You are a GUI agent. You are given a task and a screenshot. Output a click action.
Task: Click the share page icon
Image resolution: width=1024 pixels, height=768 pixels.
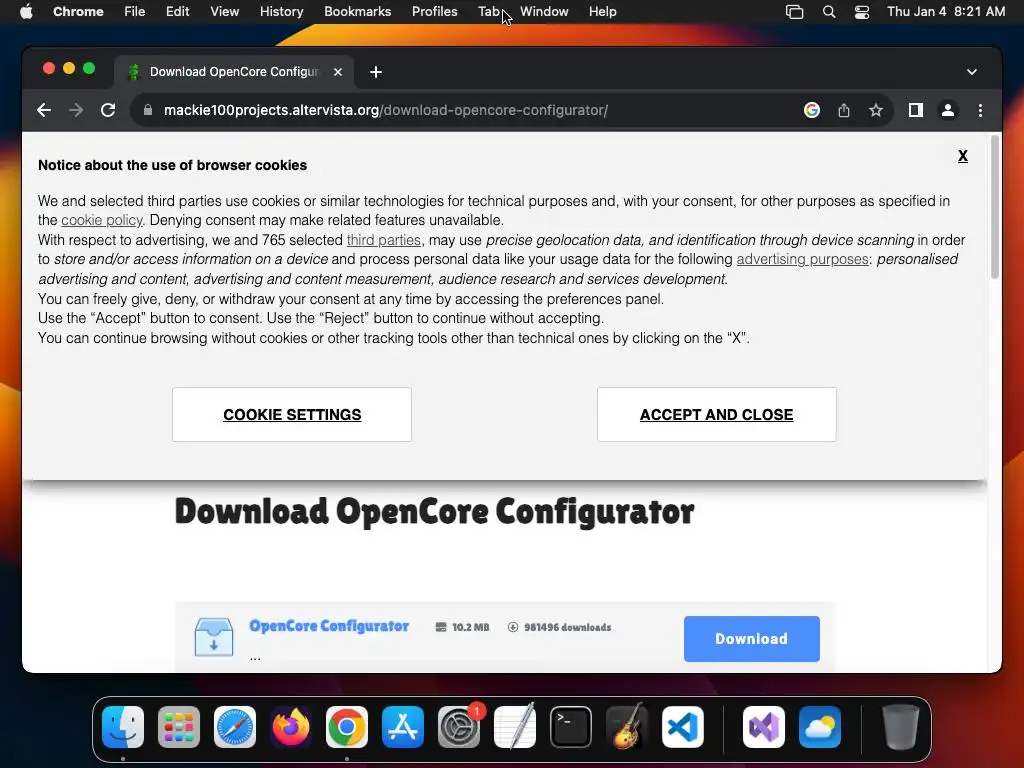tap(844, 110)
